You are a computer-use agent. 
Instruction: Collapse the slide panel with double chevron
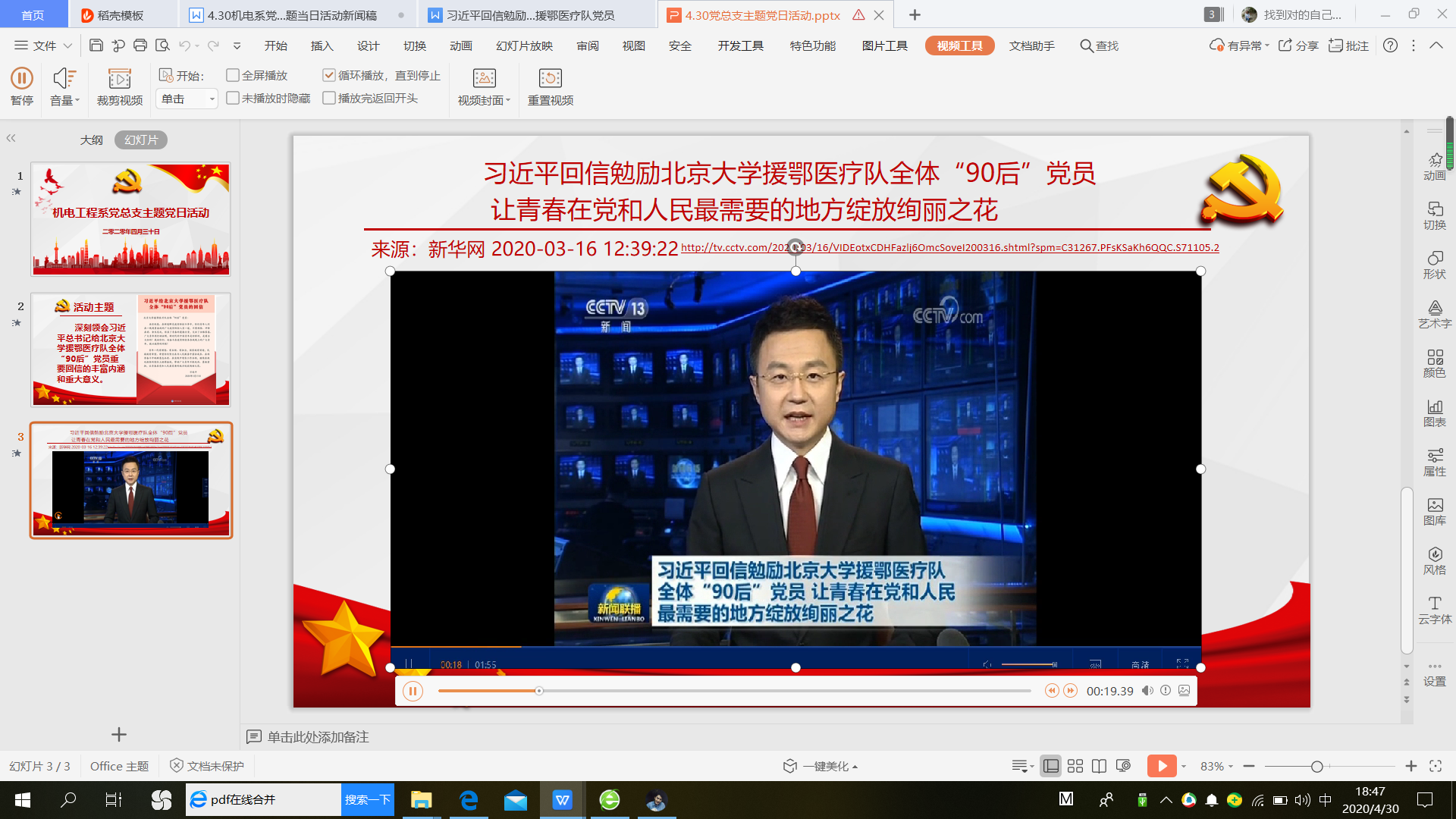pyautogui.click(x=11, y=138)
